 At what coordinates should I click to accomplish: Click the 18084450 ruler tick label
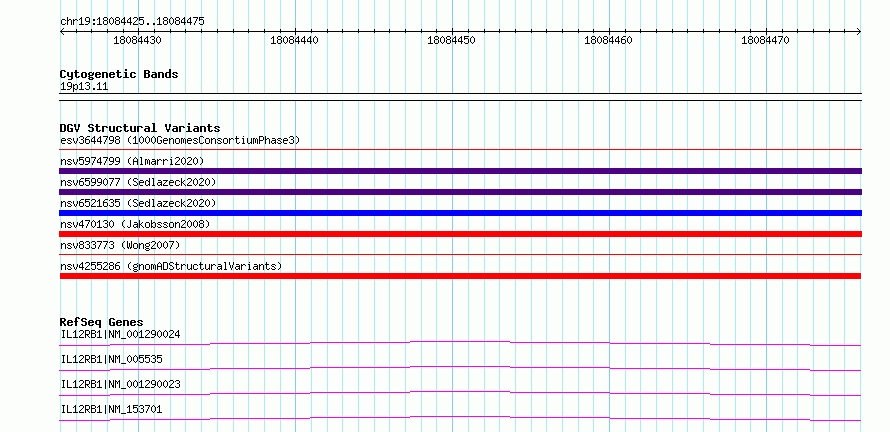pos(451,41)
